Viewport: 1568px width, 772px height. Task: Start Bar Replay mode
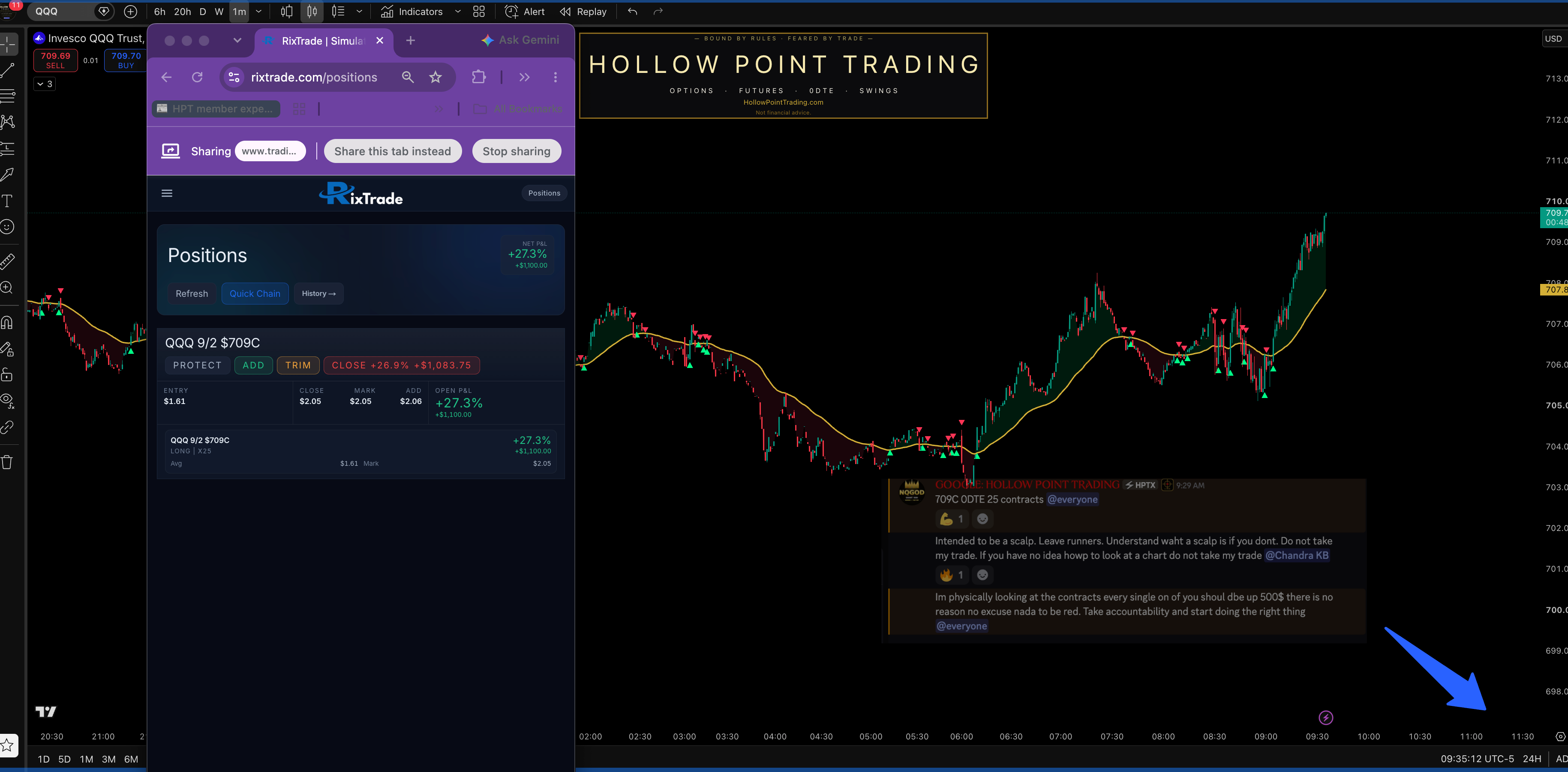click(583, 12)
